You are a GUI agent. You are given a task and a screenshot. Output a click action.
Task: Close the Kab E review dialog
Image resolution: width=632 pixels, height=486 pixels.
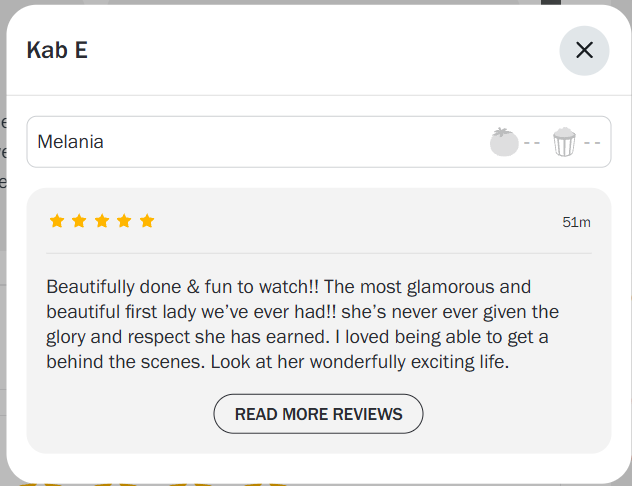pyautogui.click(x=584, y=50)
